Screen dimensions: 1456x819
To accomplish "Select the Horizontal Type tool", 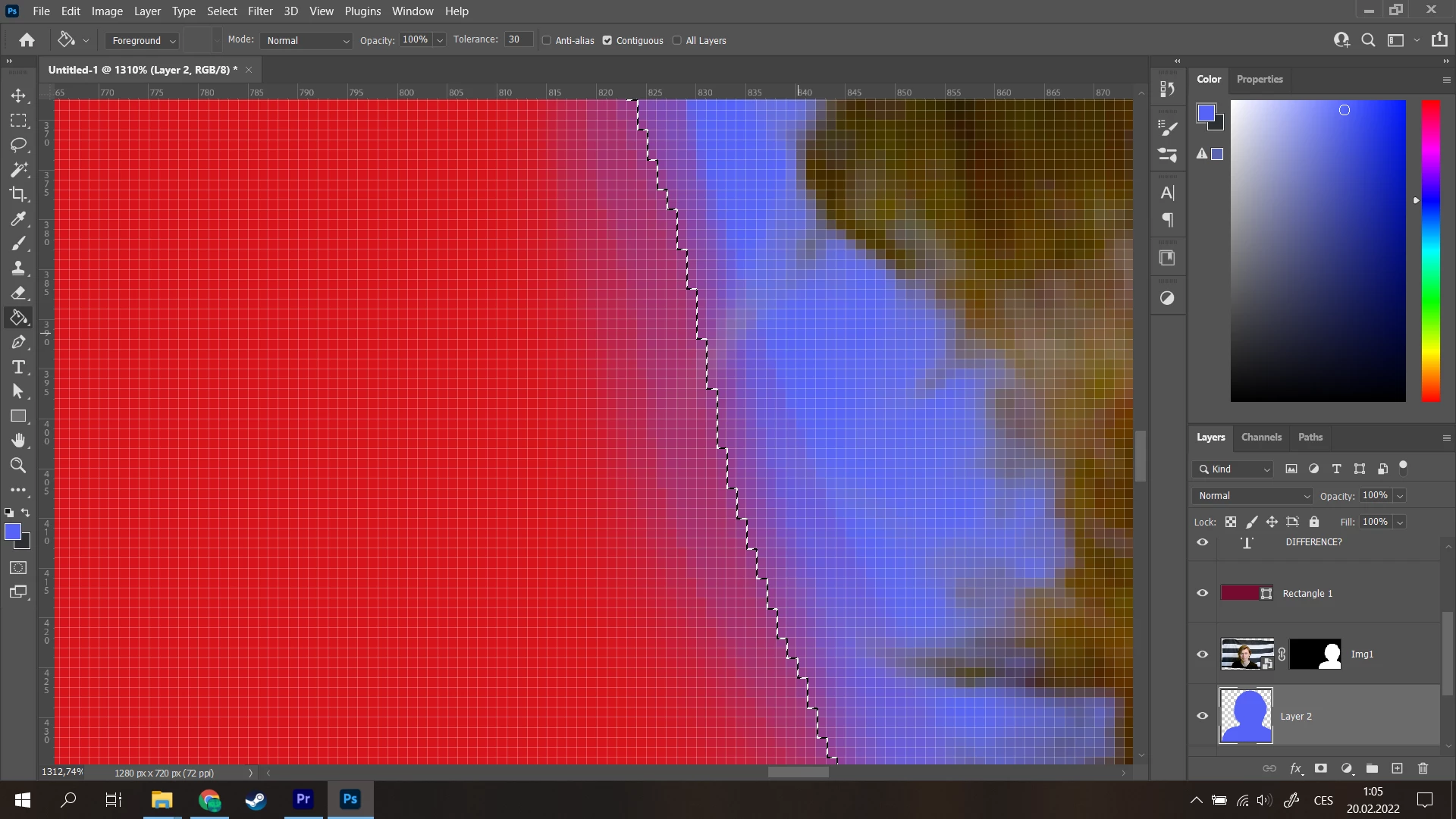I will (x=19, y=367).
